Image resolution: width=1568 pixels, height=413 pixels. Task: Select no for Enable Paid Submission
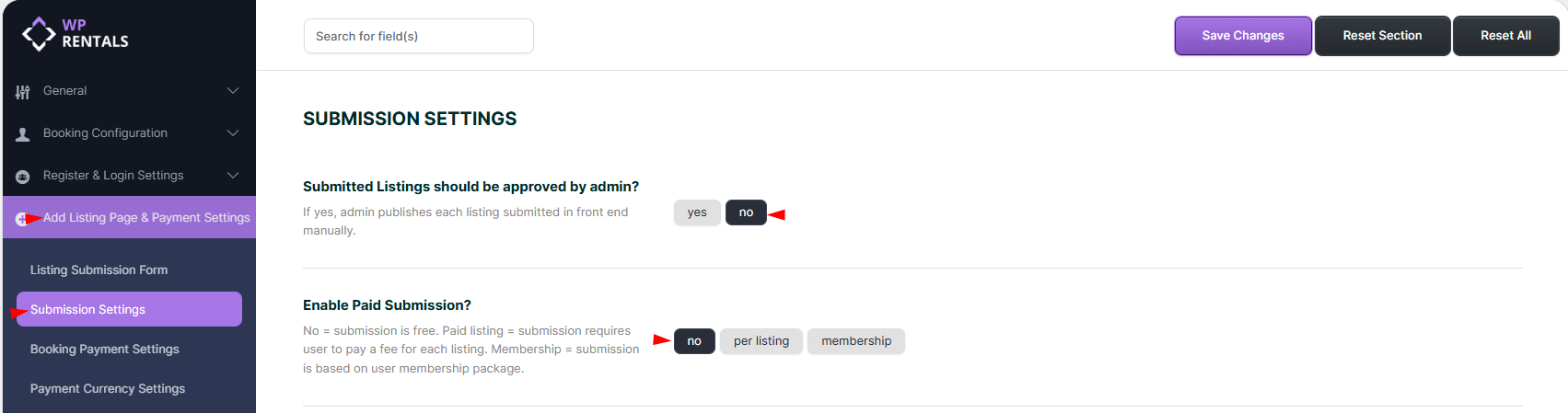(694, 341)
